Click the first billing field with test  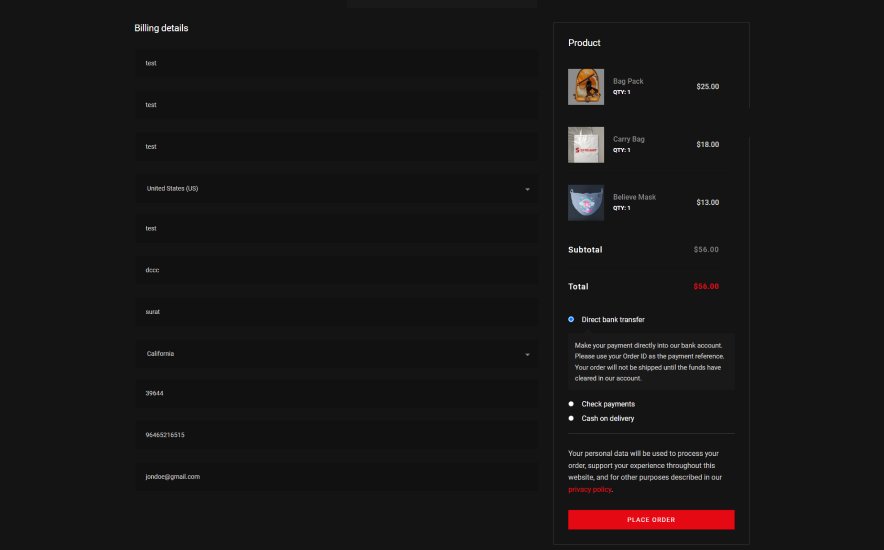(336, 63)
